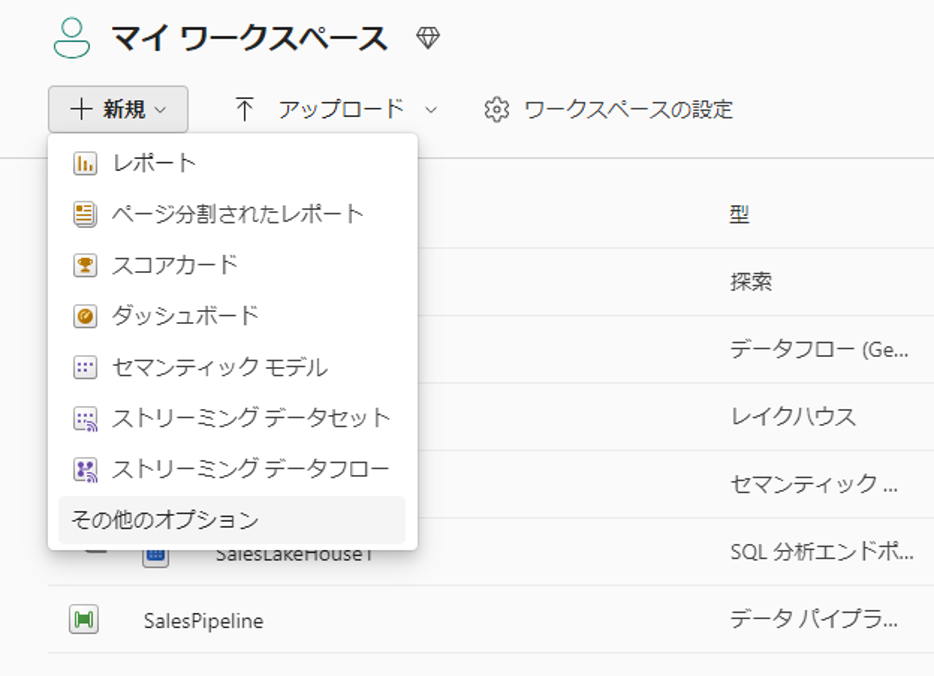Click the レポート chart icon
The height and width of the screenshot is (676, 934).
pyautogui.click(x=85, y=163)
